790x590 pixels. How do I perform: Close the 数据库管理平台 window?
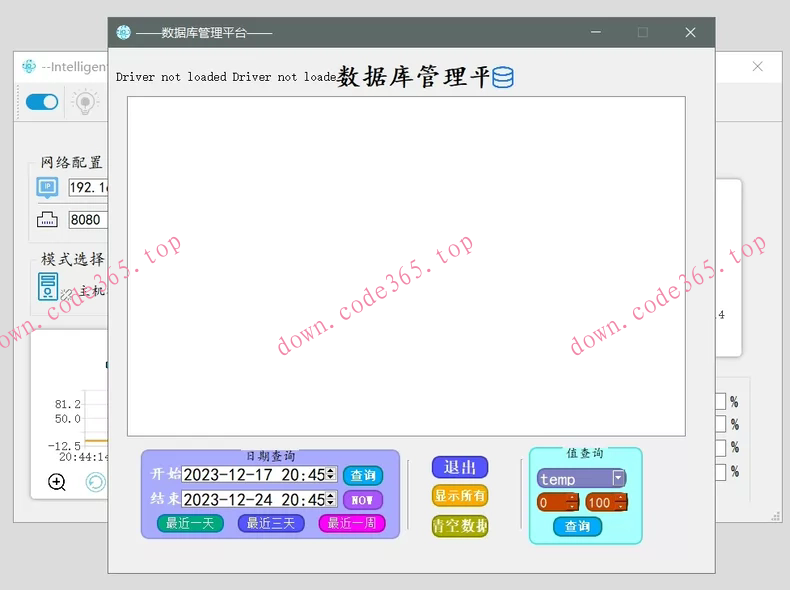point(690,32)
